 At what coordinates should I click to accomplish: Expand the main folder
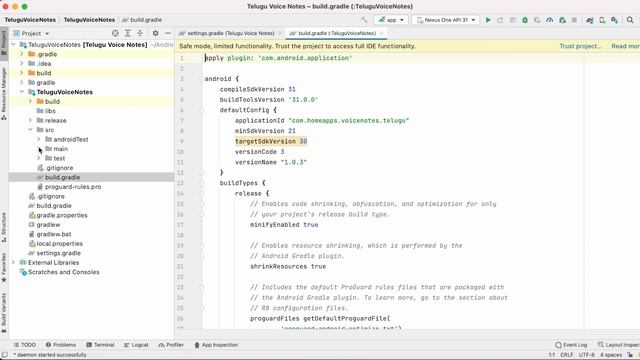coord(39,149)
